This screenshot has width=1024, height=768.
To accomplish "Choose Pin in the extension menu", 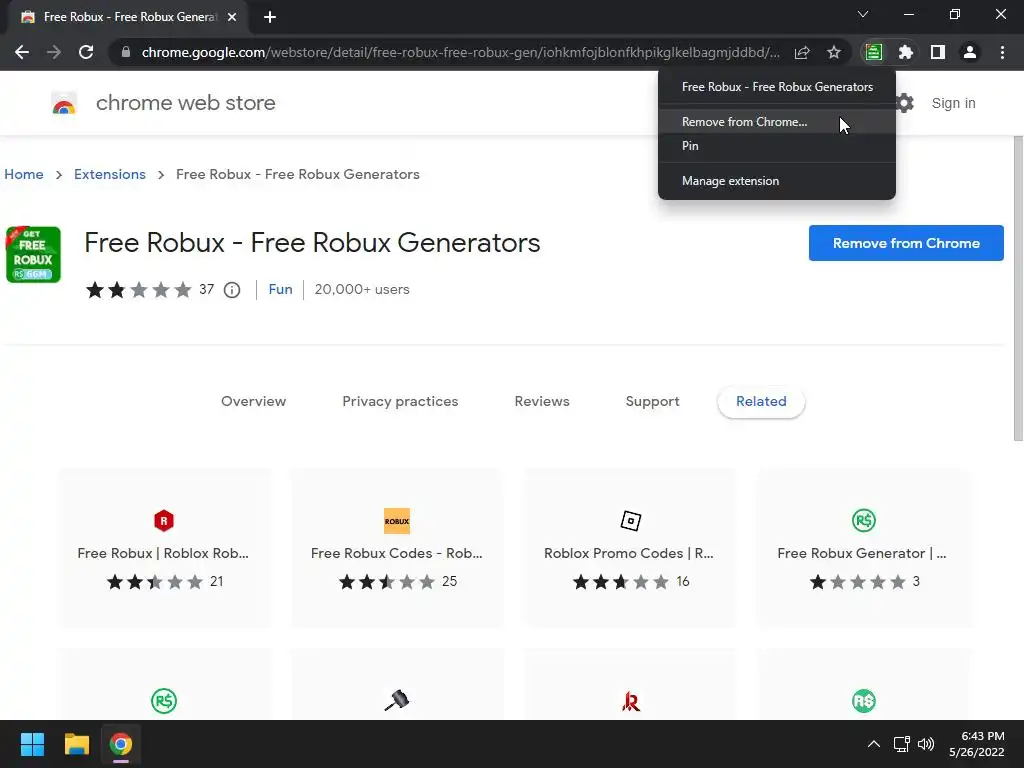I will 776,146.
